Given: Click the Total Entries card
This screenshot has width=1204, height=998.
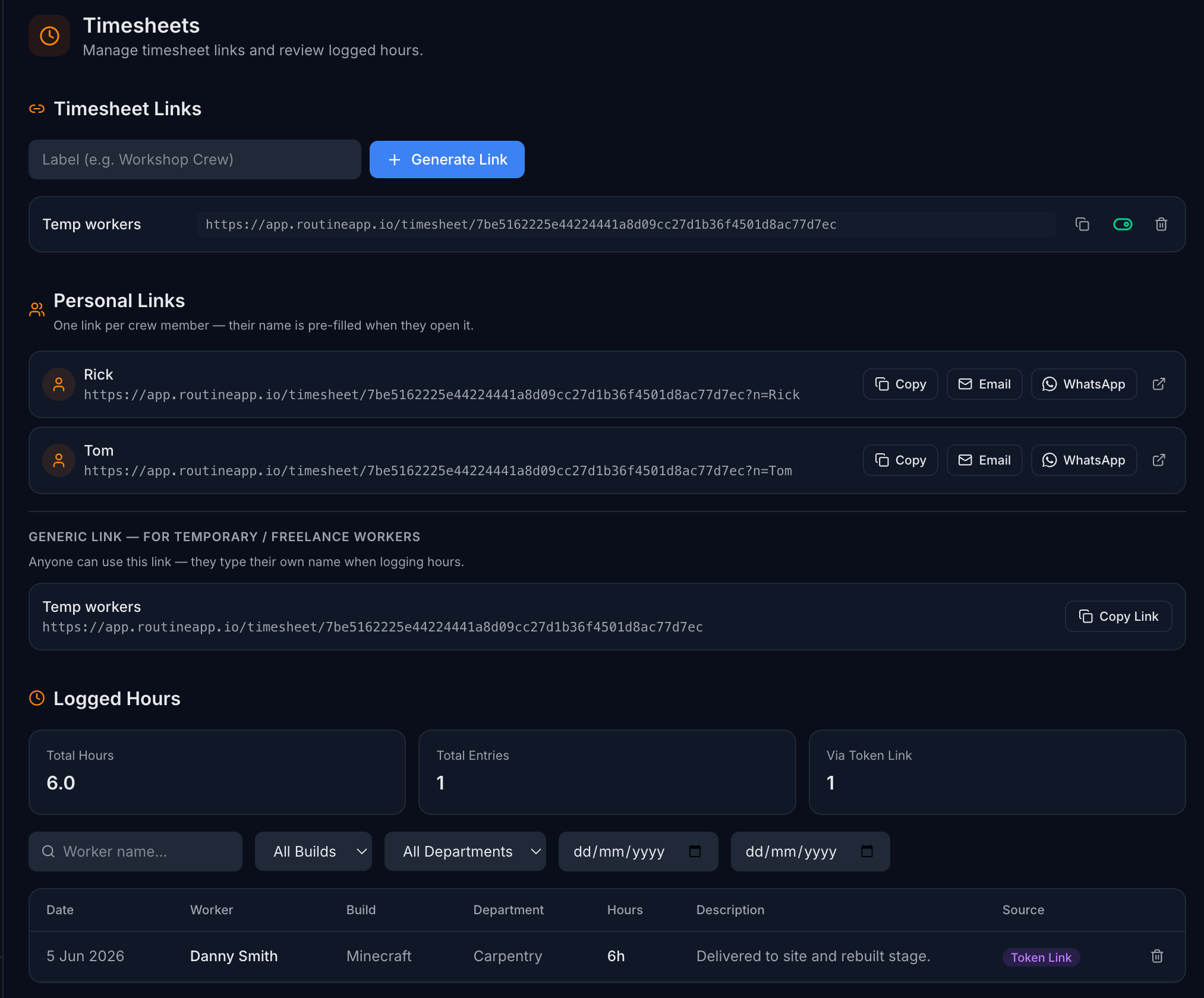Looking at the screenshot, I should coord(607,772).
